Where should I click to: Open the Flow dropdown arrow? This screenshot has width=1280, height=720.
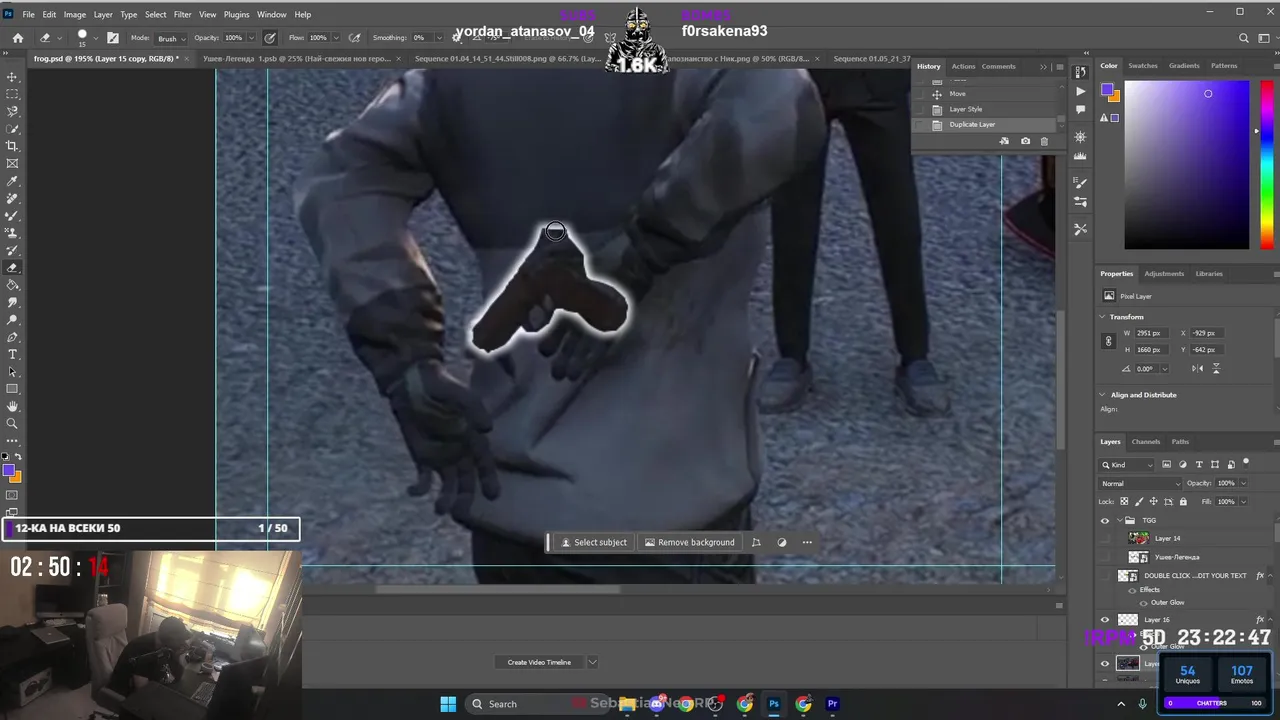coord(334,38)
